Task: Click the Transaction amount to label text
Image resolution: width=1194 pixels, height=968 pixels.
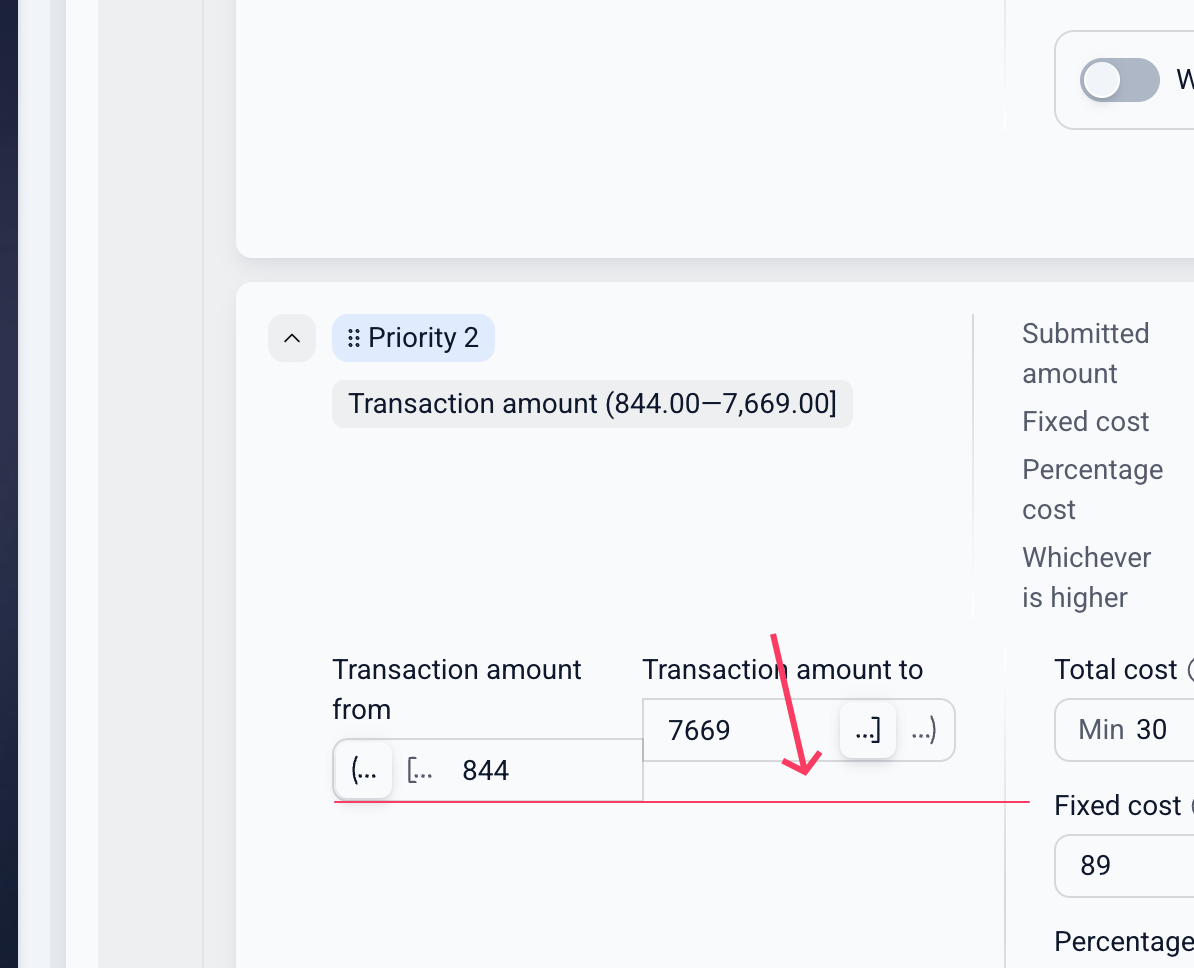Action: point(783,669)
